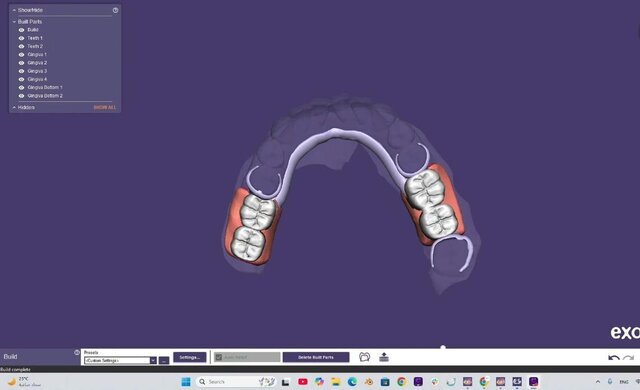This screenshot has height=390, width=640.
Task: Open the weather widget in taskbar
Action: tap(24, 382)
